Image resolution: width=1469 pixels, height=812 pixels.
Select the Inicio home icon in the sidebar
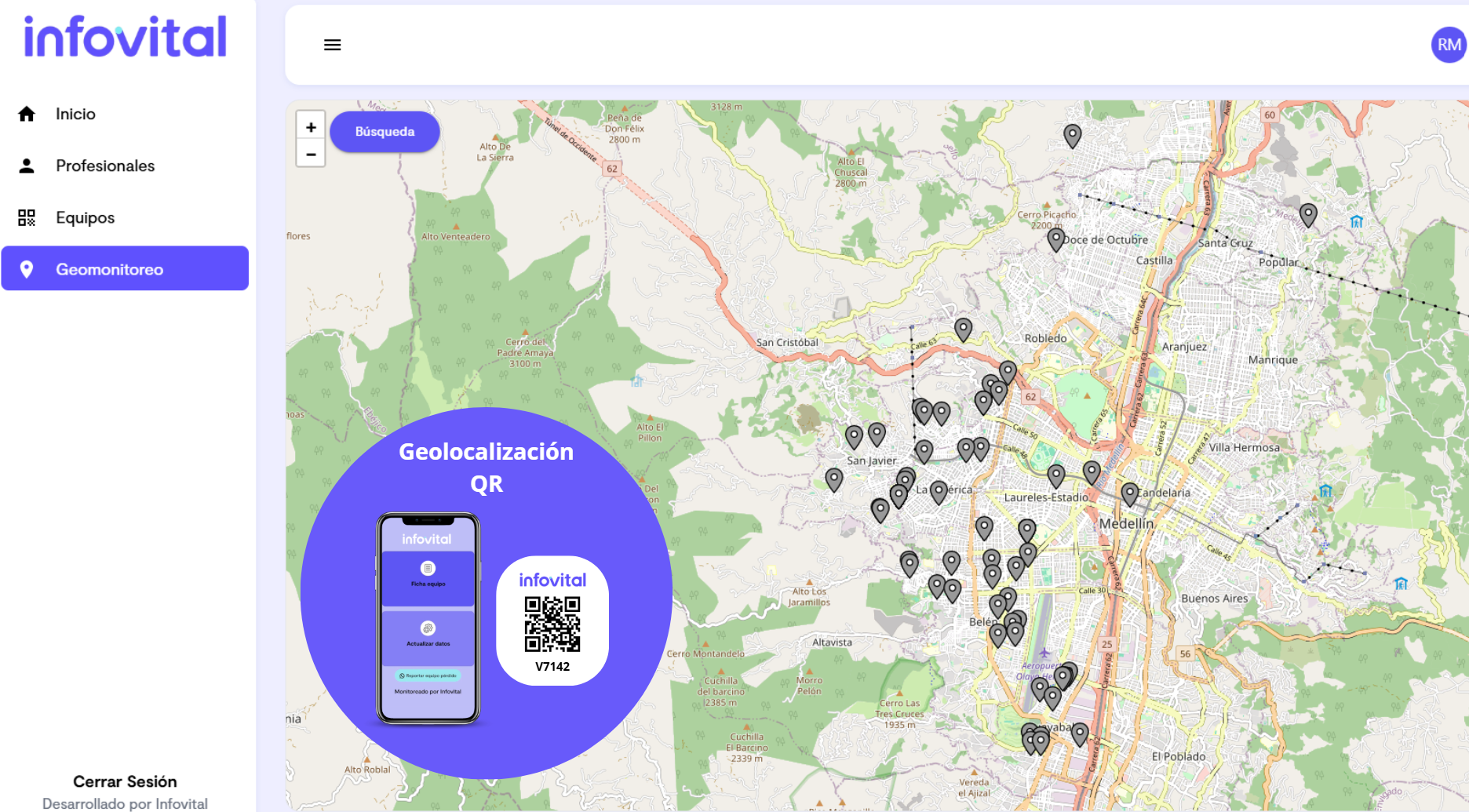27,113
